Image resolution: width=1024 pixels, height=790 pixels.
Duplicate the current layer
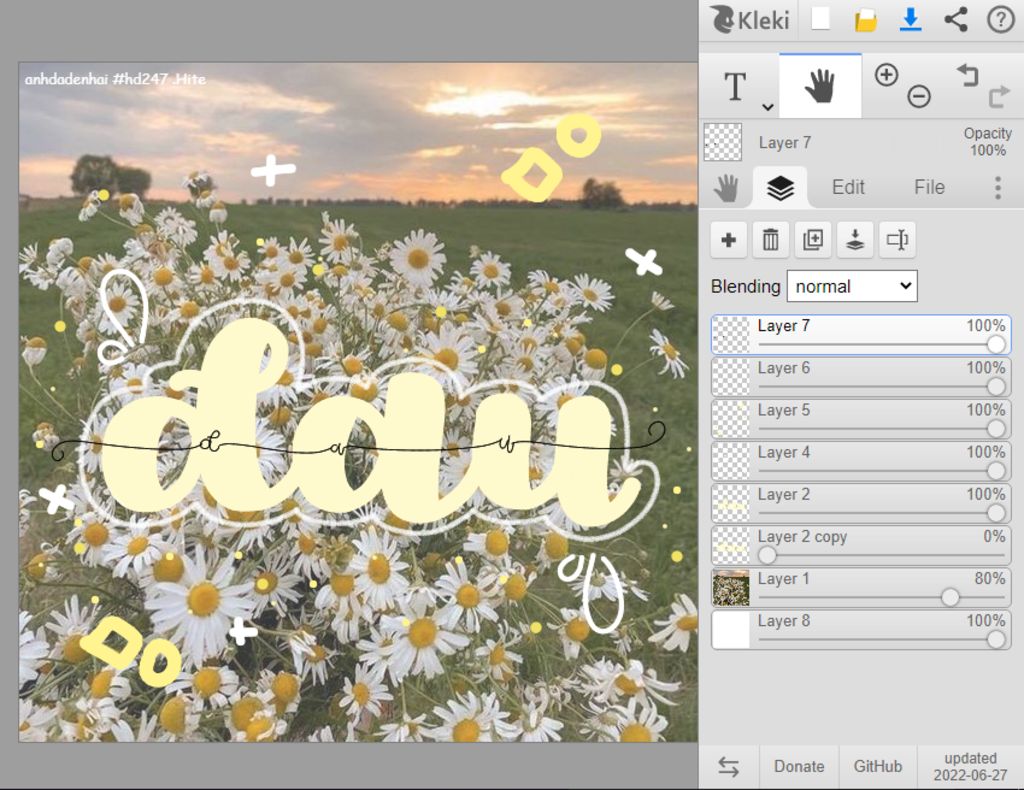pyautogui.click(x=813, y=240)
